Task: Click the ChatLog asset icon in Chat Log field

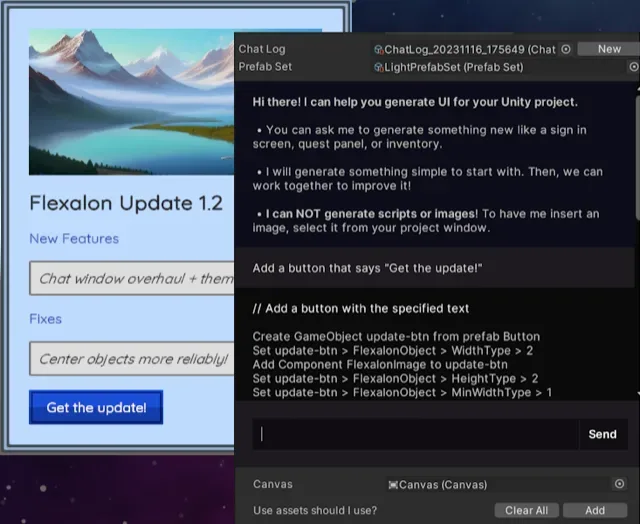Action: [379, 49]
